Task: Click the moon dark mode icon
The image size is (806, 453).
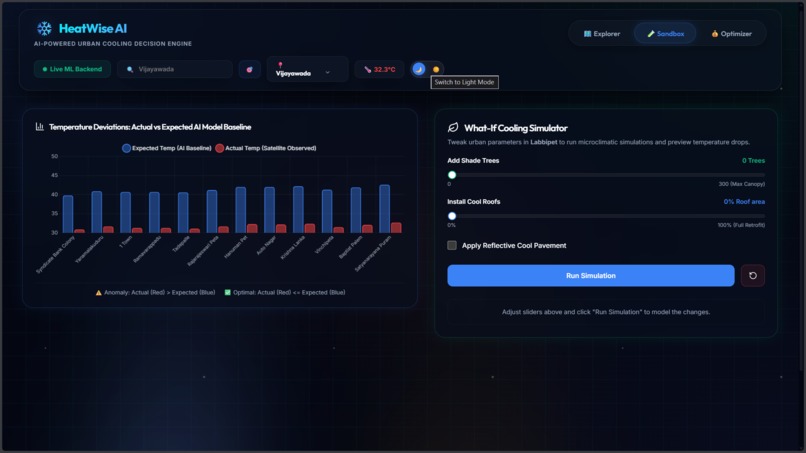Action: (x=419, y=69)
